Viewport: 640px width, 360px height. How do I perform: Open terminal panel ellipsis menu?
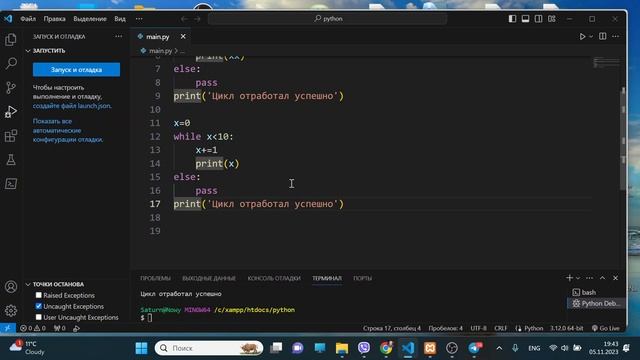(589, 278)
